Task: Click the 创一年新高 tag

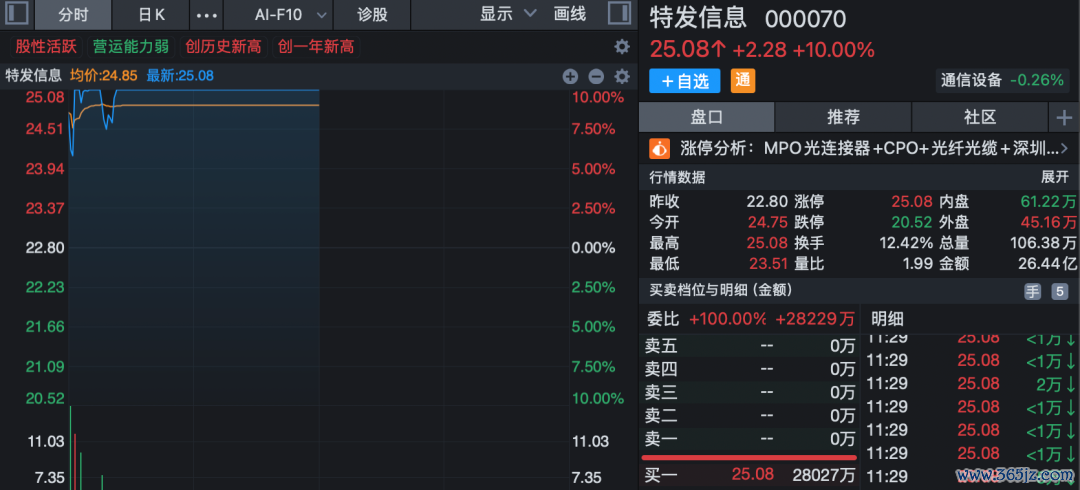Action: [315, 47]
